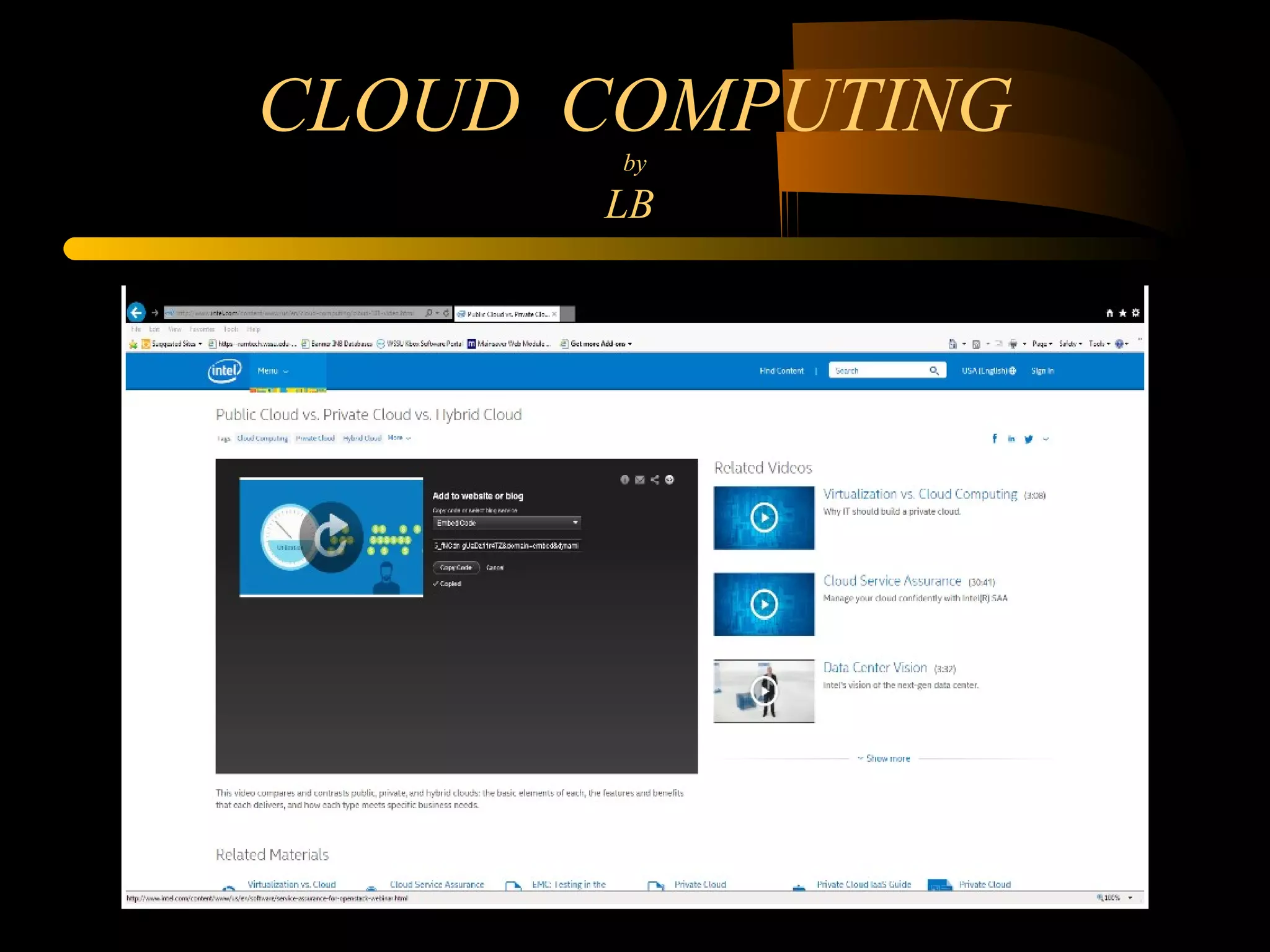The width and height of the screenshot is (1270, 952).
Task: Share the page via Twitter icon
Action: tap(1028, 439)
